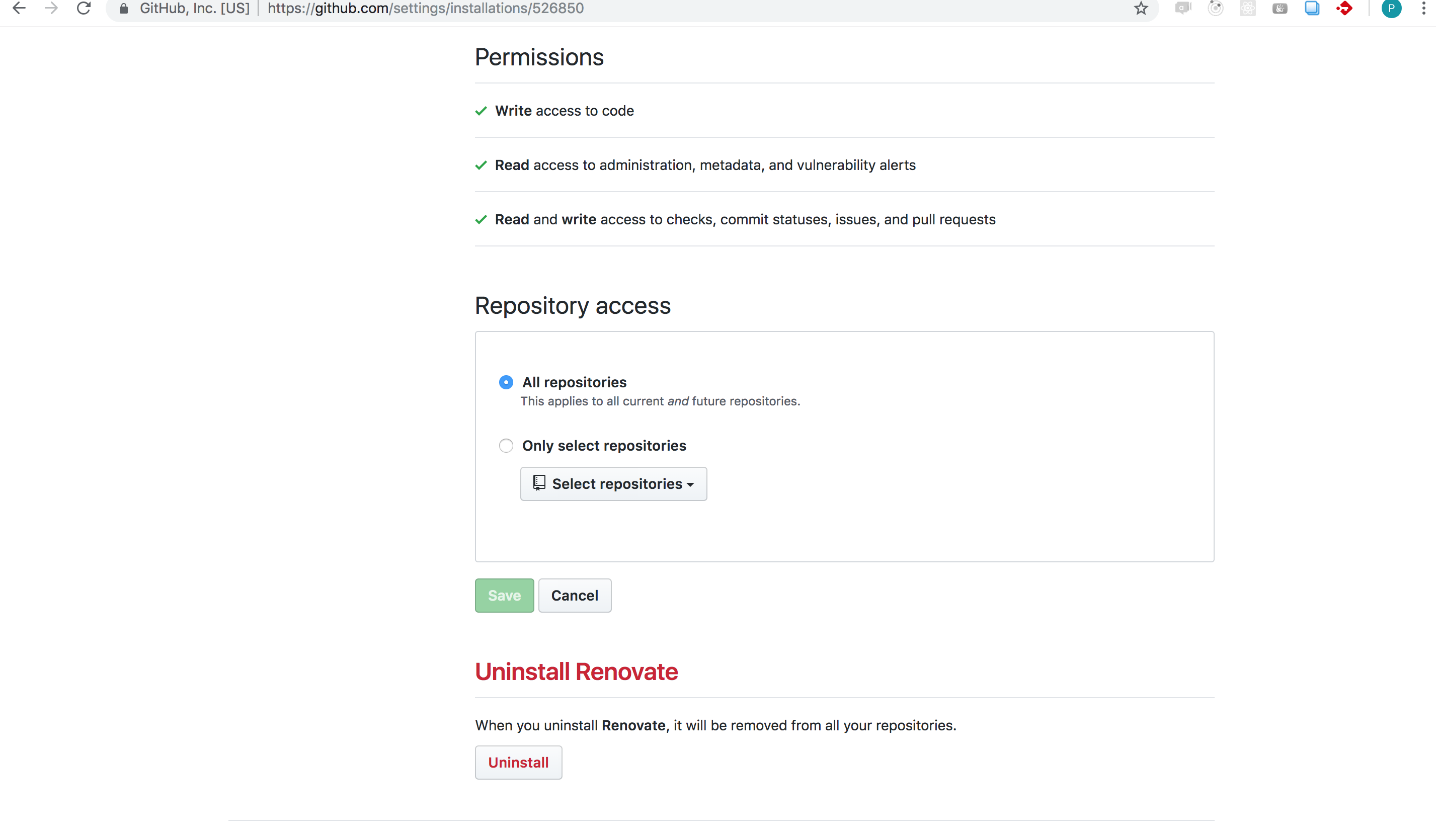This screenshot has height=840, width=1436.
Task: Bookmark this page with the star icon
Action: [x=1140, y=8]
